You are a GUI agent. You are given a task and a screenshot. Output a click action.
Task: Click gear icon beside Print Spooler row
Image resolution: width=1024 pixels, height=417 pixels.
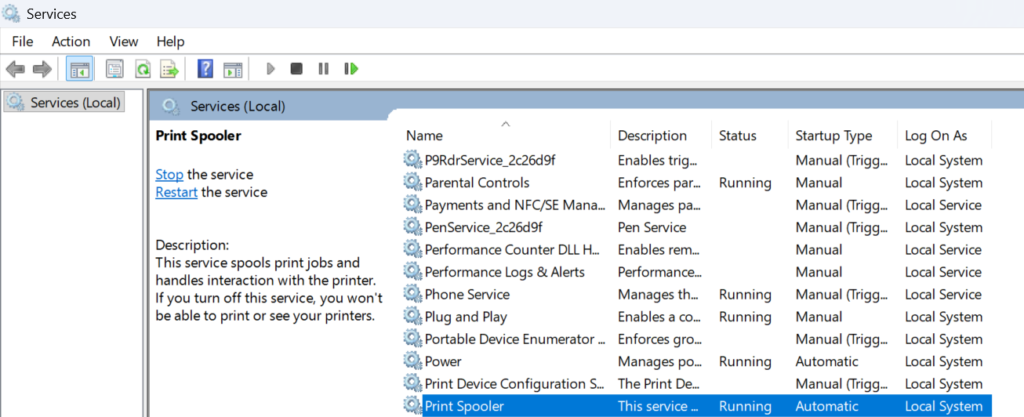(412, 405)
